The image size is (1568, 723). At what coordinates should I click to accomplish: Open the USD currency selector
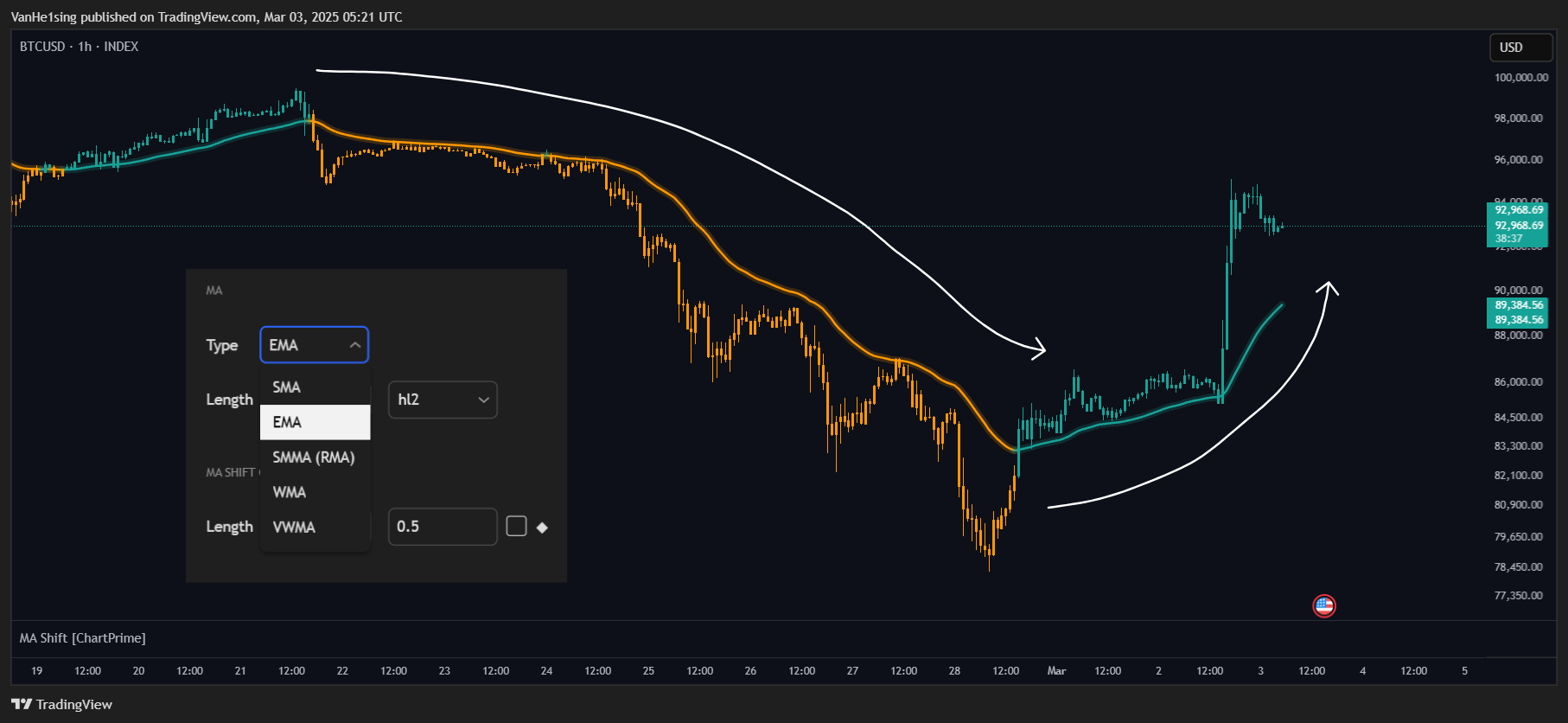click(x=1520, y=48)
